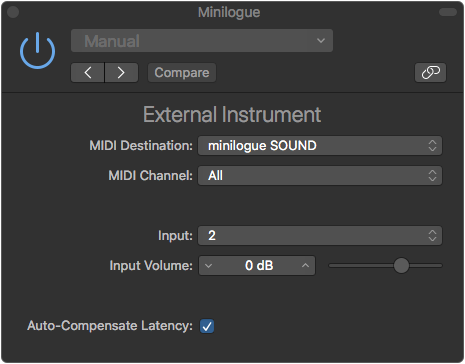Viewport: 465px width, 364px height.
Task: Go to the next preset arrow
Action: 121,72
